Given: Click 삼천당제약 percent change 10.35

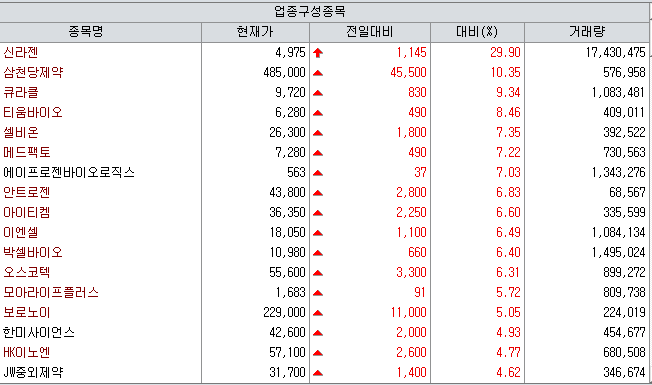Looking at the screenshot, I should [x=505, y=72].
